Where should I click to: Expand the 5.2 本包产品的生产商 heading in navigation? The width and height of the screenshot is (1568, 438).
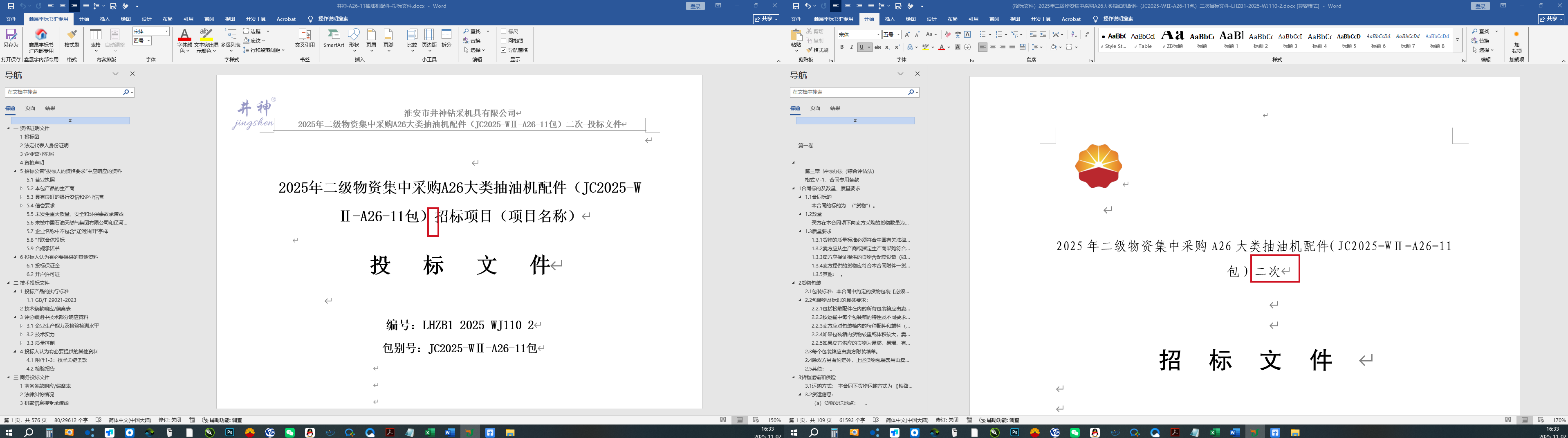21,188
